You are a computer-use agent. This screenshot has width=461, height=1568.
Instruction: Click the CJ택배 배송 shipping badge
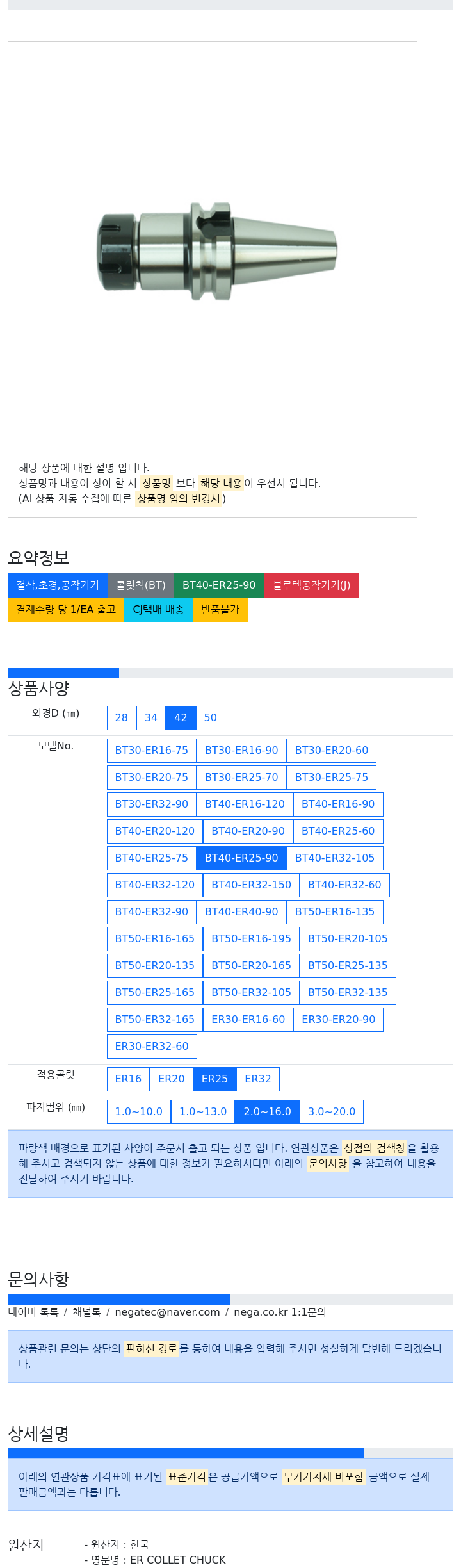point(158,610)
